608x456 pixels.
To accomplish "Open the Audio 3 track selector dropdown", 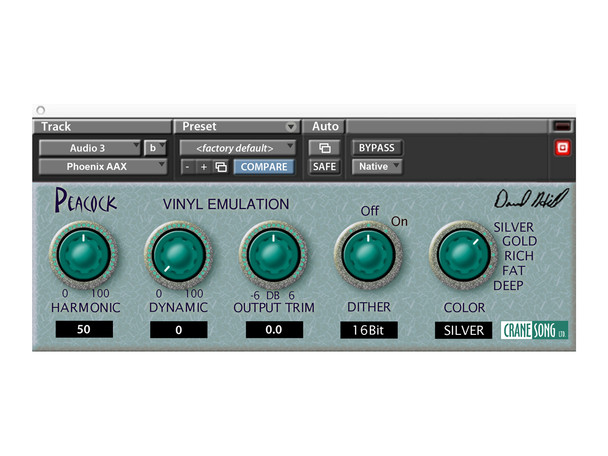I will [89, 148].
